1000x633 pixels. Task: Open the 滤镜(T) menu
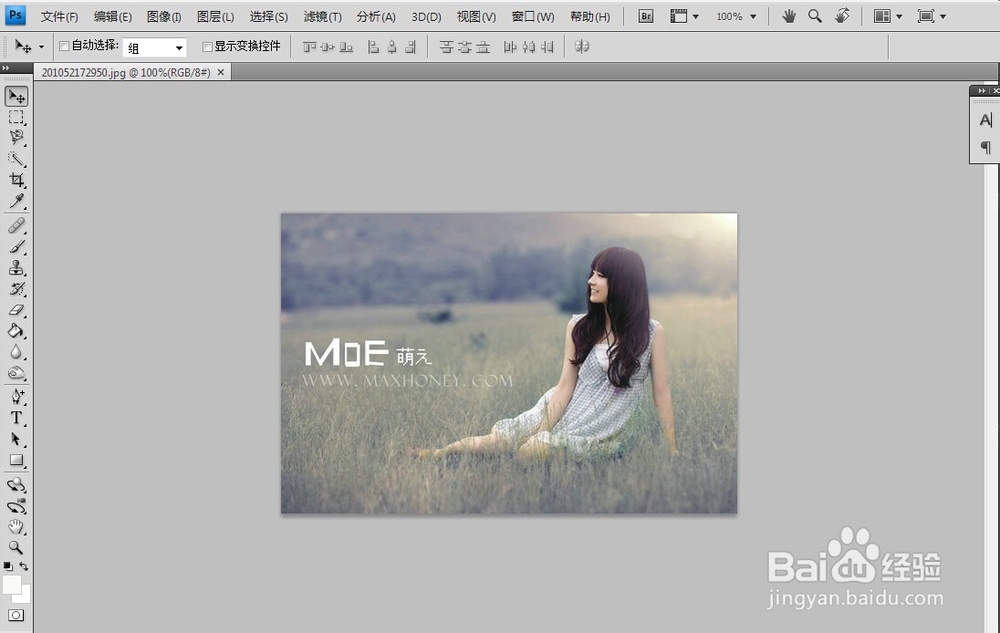coord(322,17)
